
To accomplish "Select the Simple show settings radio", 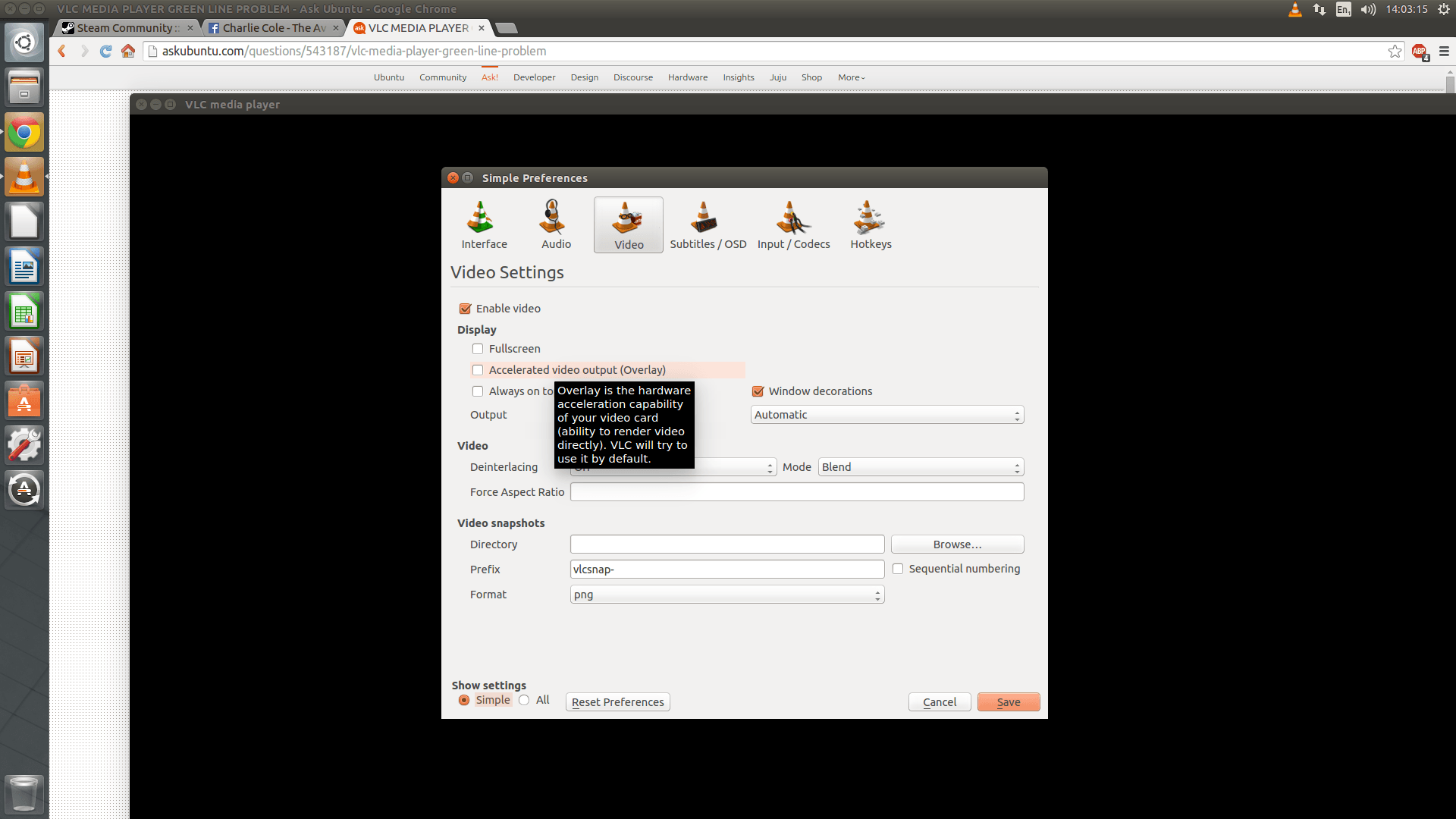I will pyautogui.click(x=464, y=700).
